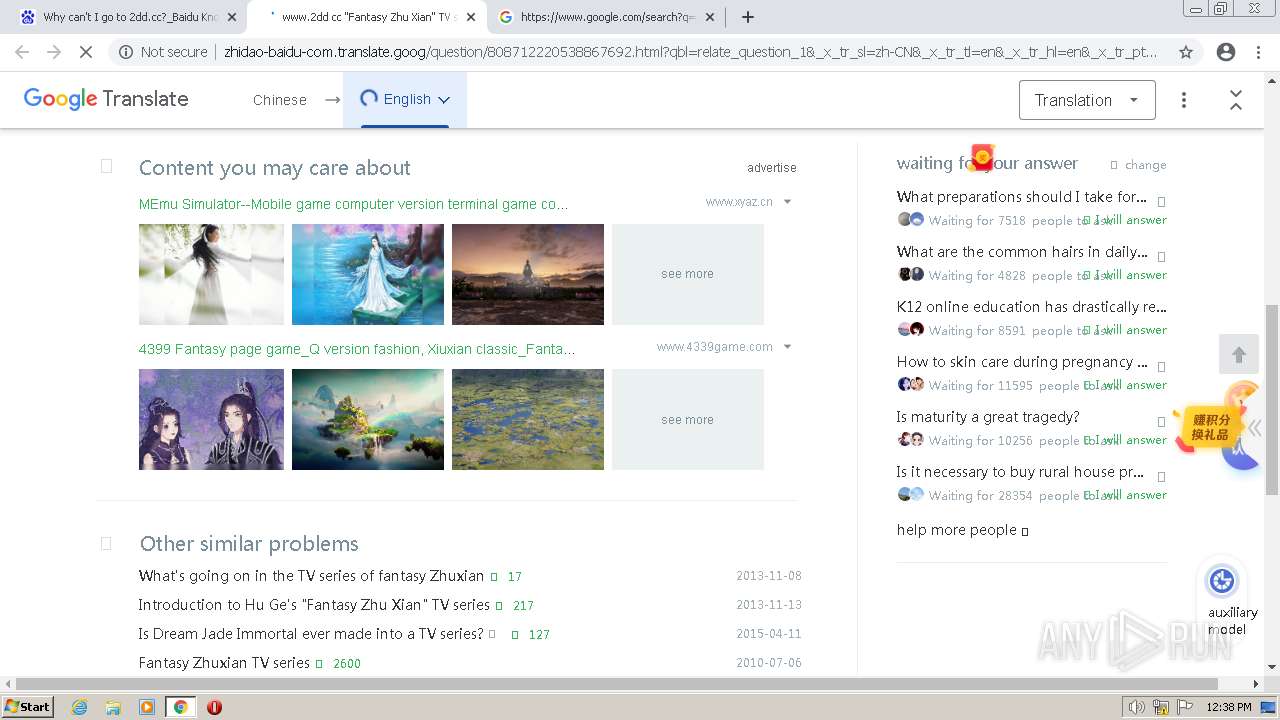Open 'What are the common hairs in daily' question
The image size is (1280, 720).
click(x=1022, y=252)
